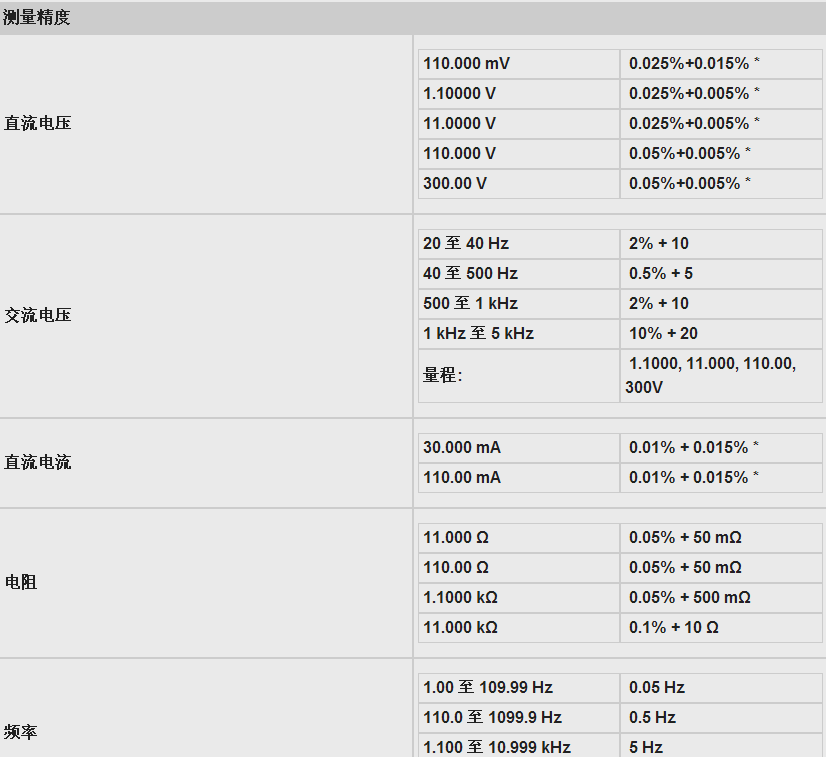
Task: Select the 1.10000 V range cell
Action: pos(459,93)
